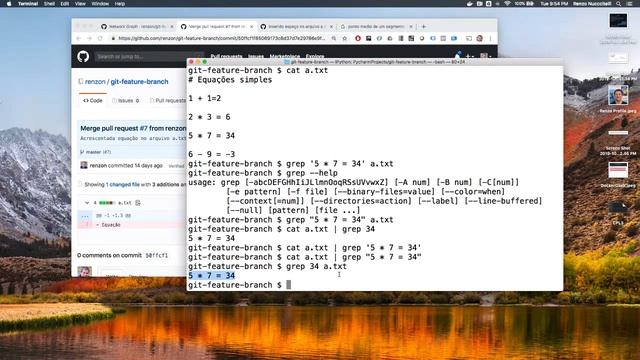Image resolution: width=640 pixels, height=360 pixels.
Task: Click the battery 100% indicator
Action: click(524, 4)
